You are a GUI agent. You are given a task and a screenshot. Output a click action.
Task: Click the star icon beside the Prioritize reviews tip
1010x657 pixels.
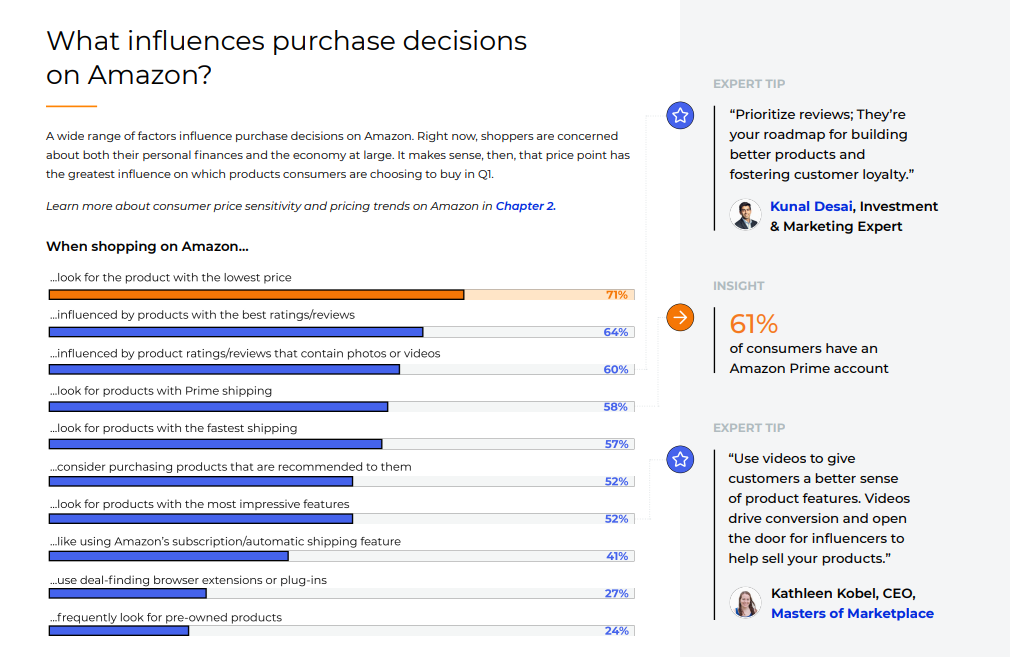coord(680,116)
